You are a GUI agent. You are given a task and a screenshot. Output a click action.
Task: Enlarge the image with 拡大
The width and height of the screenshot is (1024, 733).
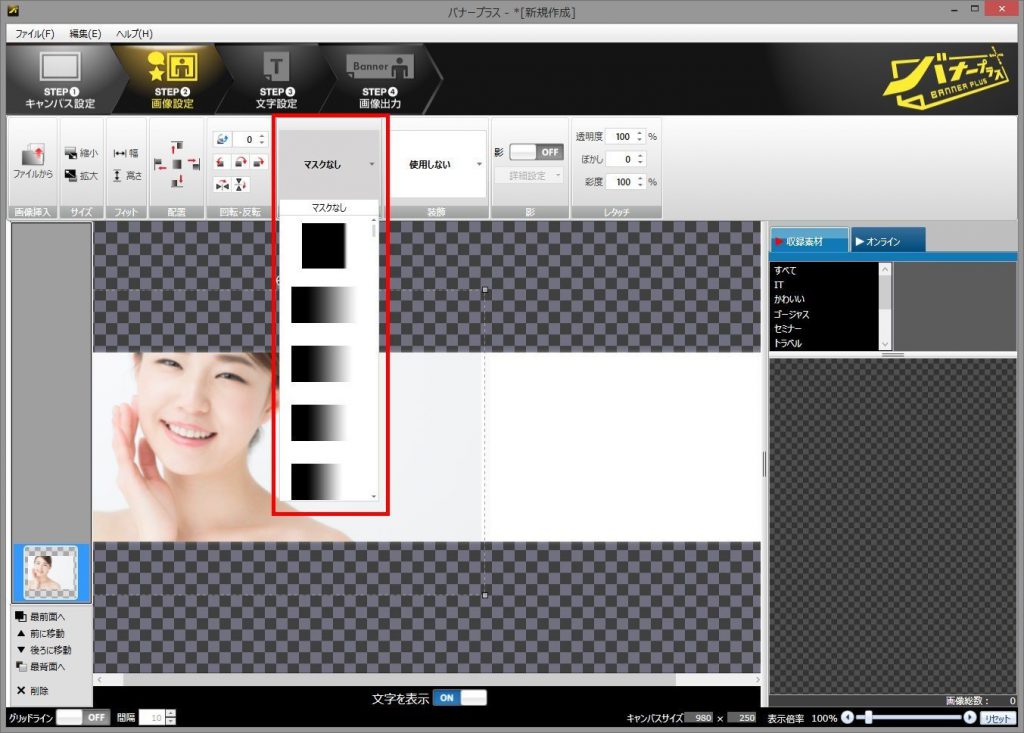[x=81, y=176]
